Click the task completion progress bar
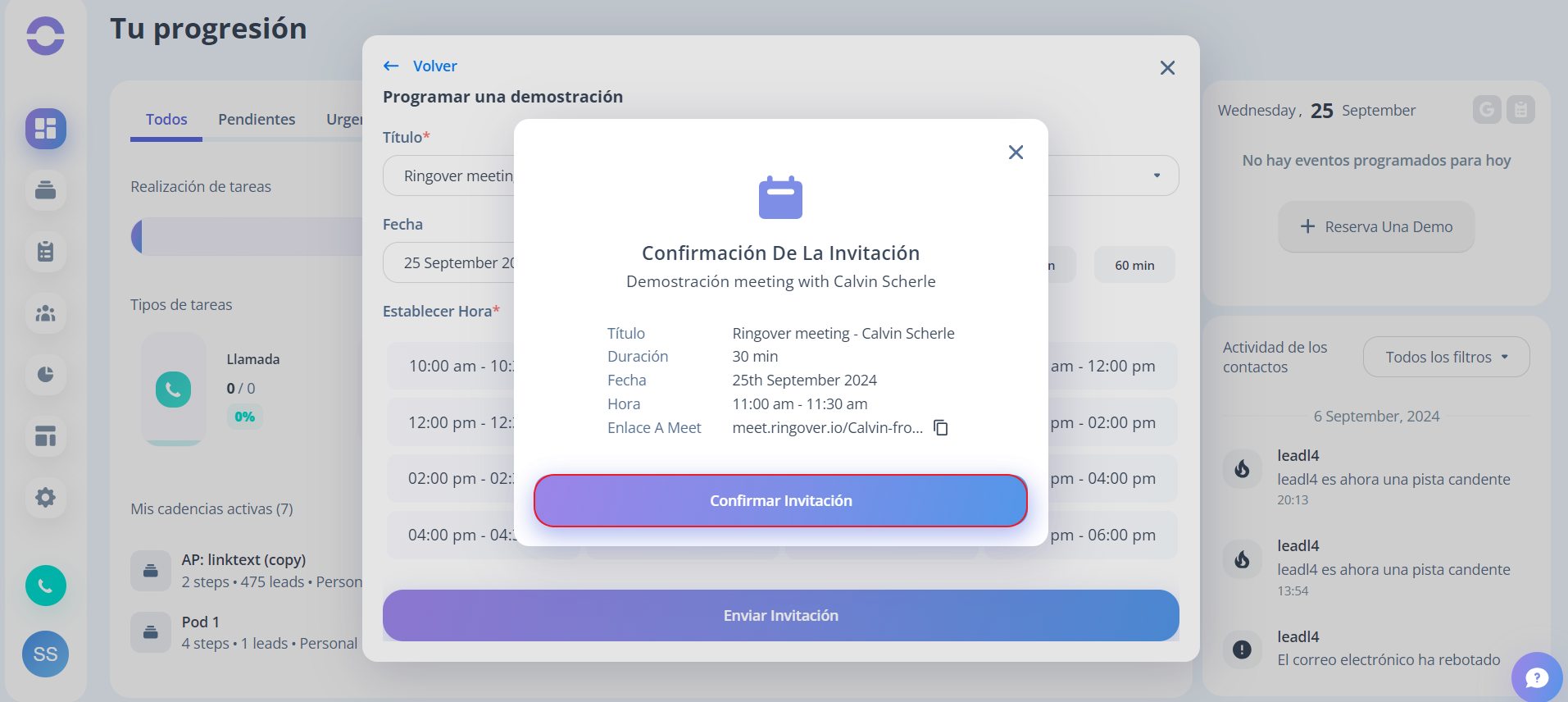 (247, 237)
